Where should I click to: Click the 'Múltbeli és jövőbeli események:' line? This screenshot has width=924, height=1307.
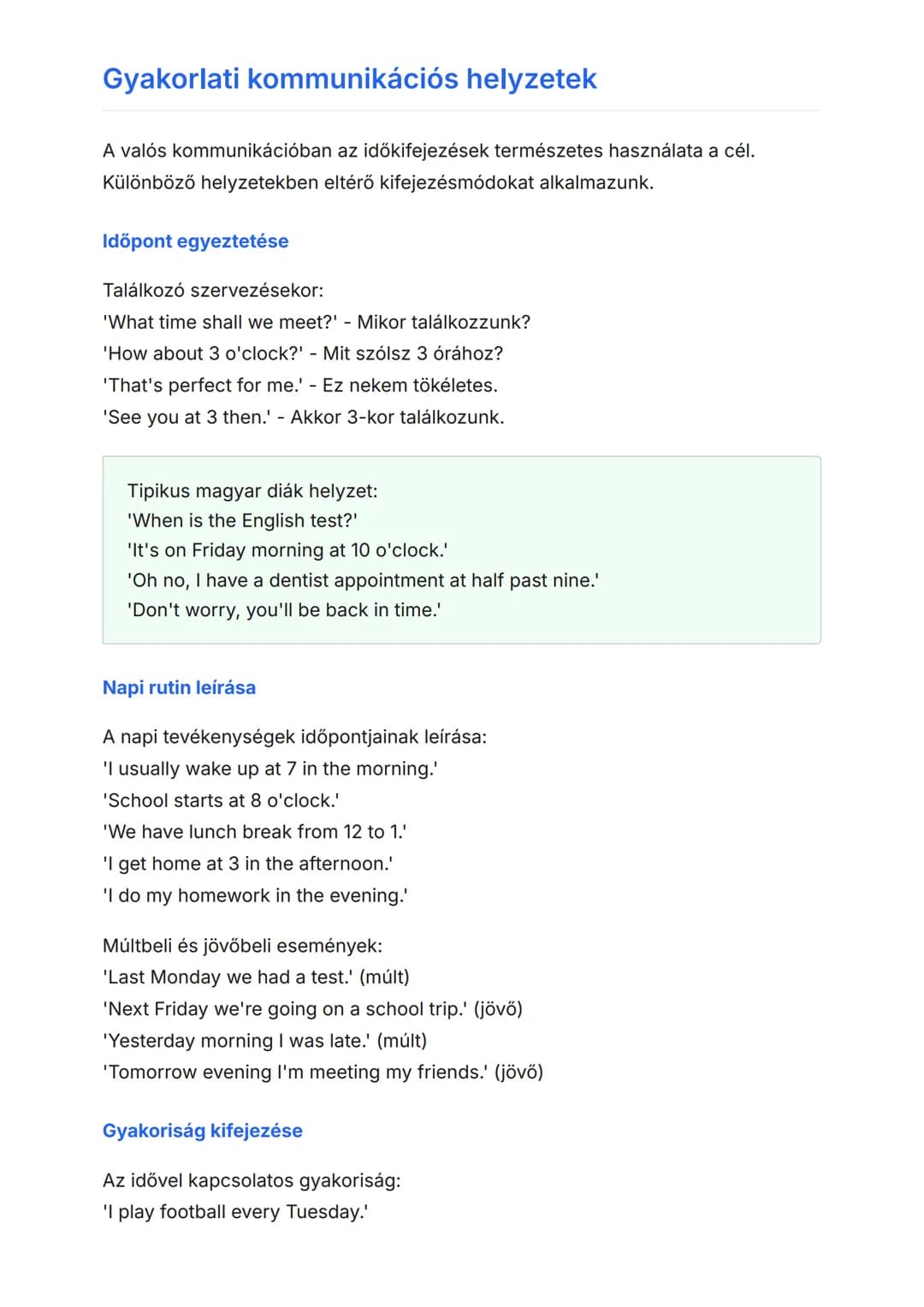pos(242,946)
